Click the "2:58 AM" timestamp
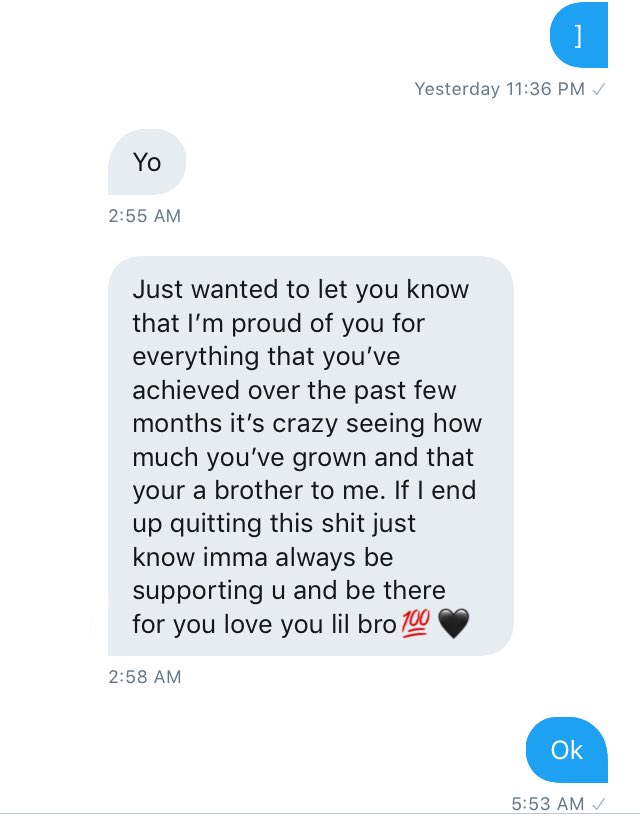Viewport: 640px width, 819px height. point(144,677)
